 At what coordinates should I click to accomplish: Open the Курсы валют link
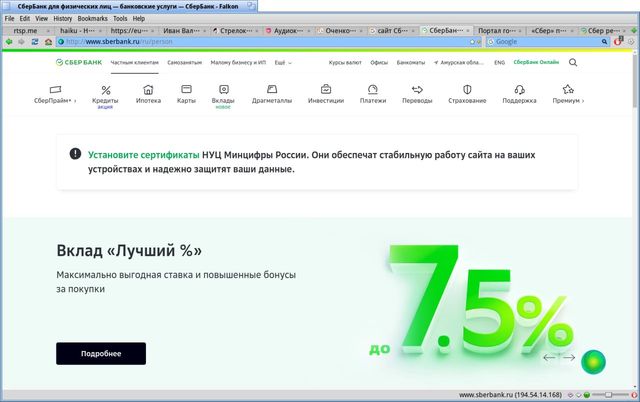[345, 62]
